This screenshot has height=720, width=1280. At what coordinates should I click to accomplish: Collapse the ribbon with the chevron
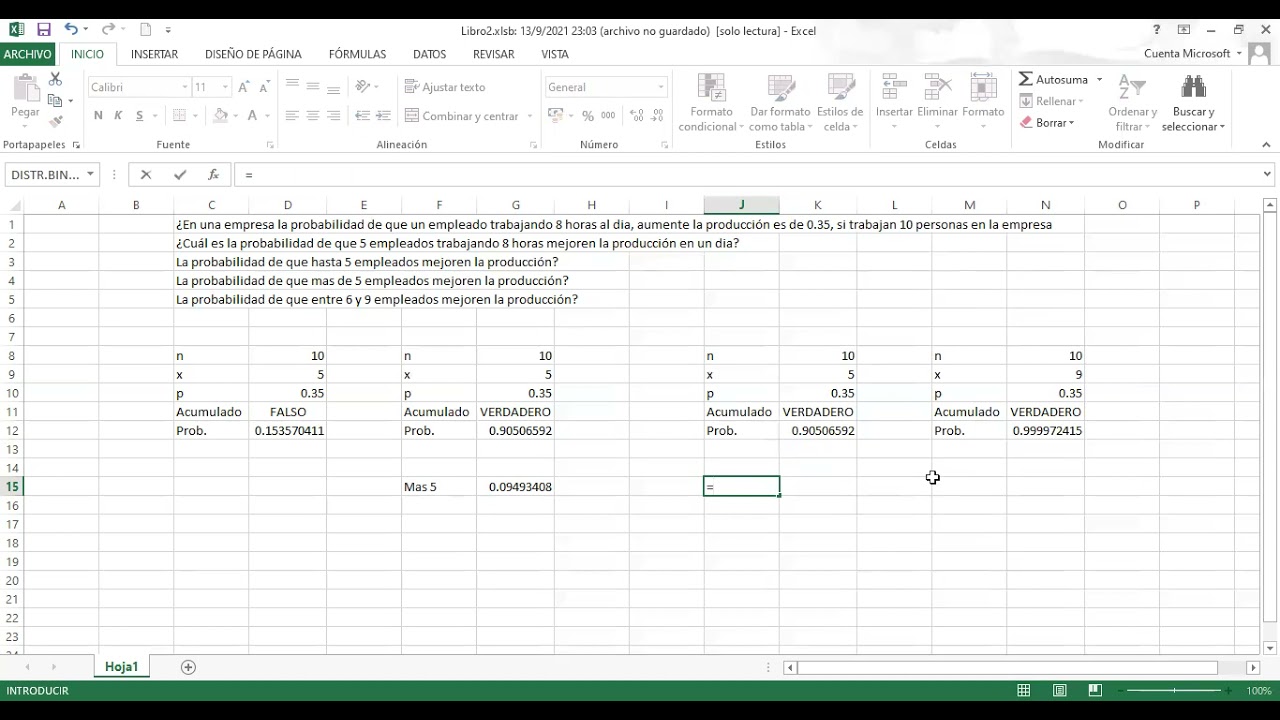pyautogui.click(x=1266, y=145)
